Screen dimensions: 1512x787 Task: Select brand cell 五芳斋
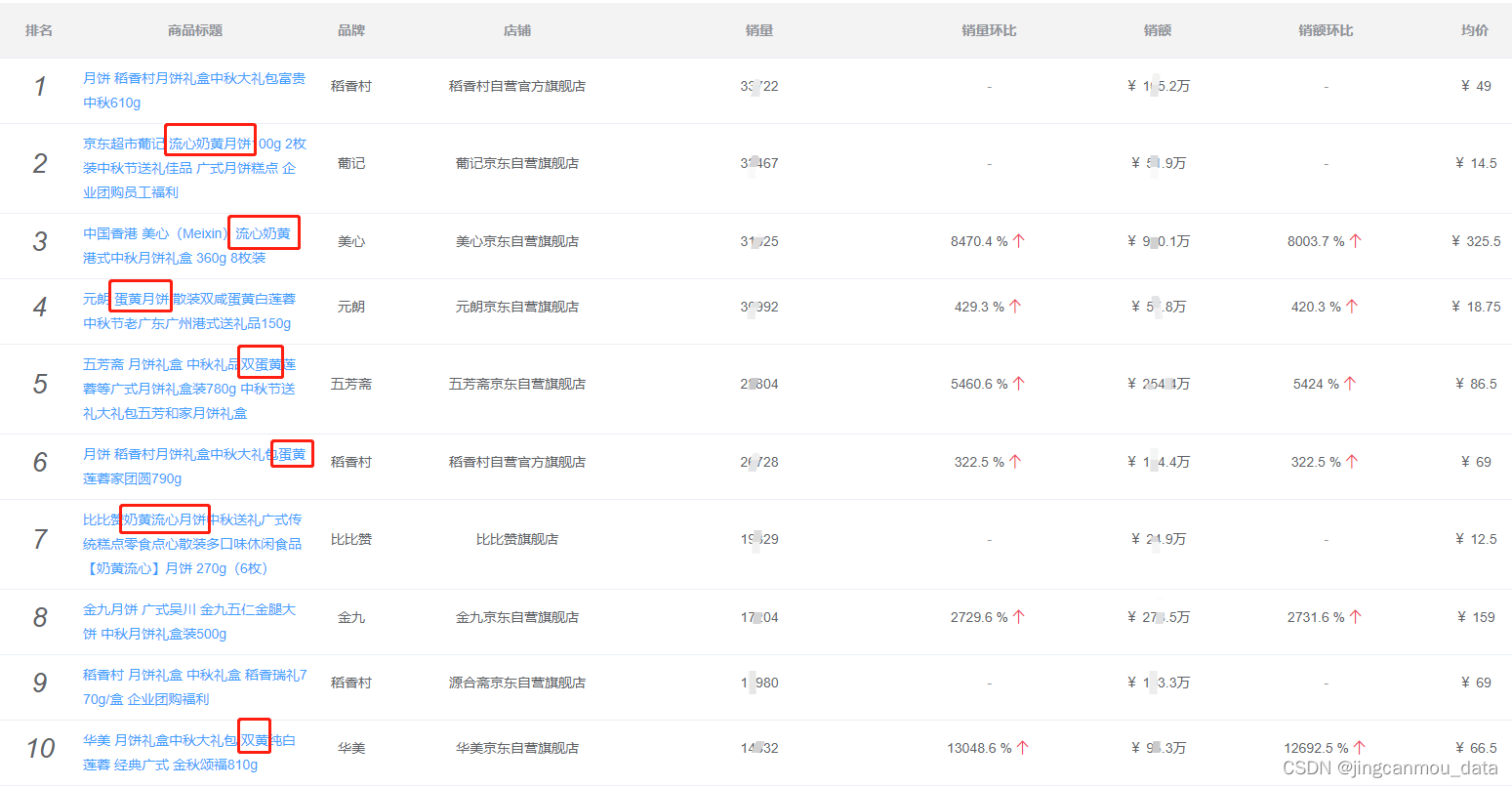pyautogui.click(x=351, y=384)
